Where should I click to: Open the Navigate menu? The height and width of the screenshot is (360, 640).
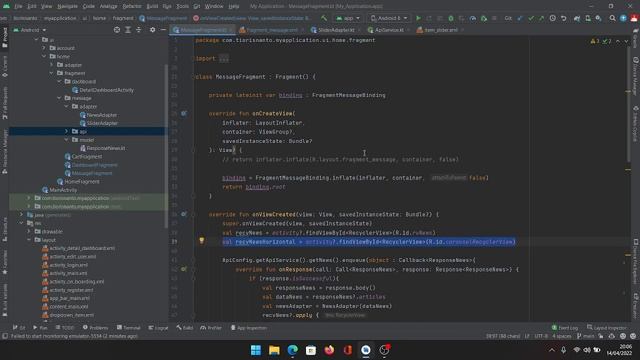click(67, 6)
